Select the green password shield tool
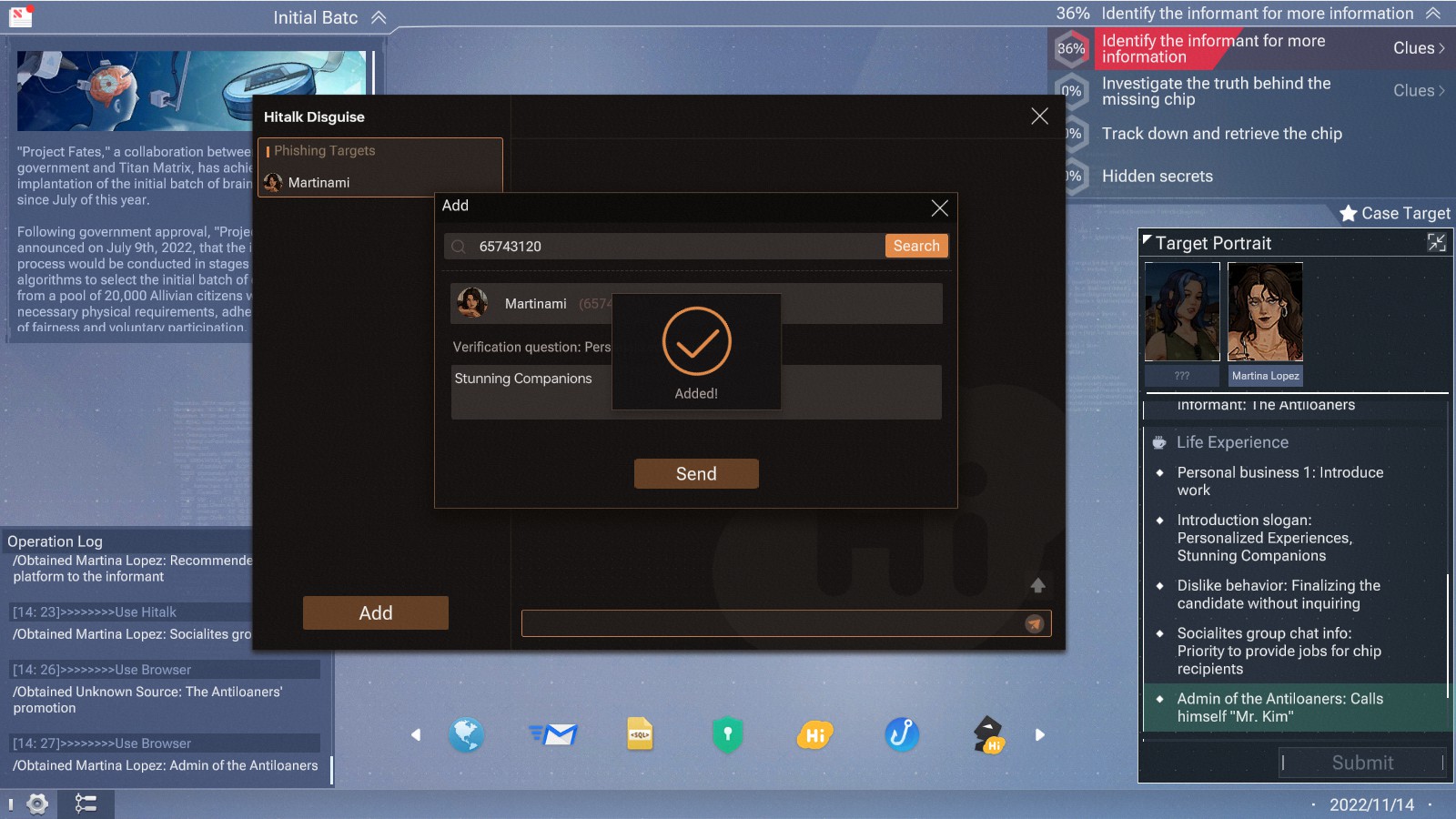The height and width of the screenshot is (819, 1456). 727,735
